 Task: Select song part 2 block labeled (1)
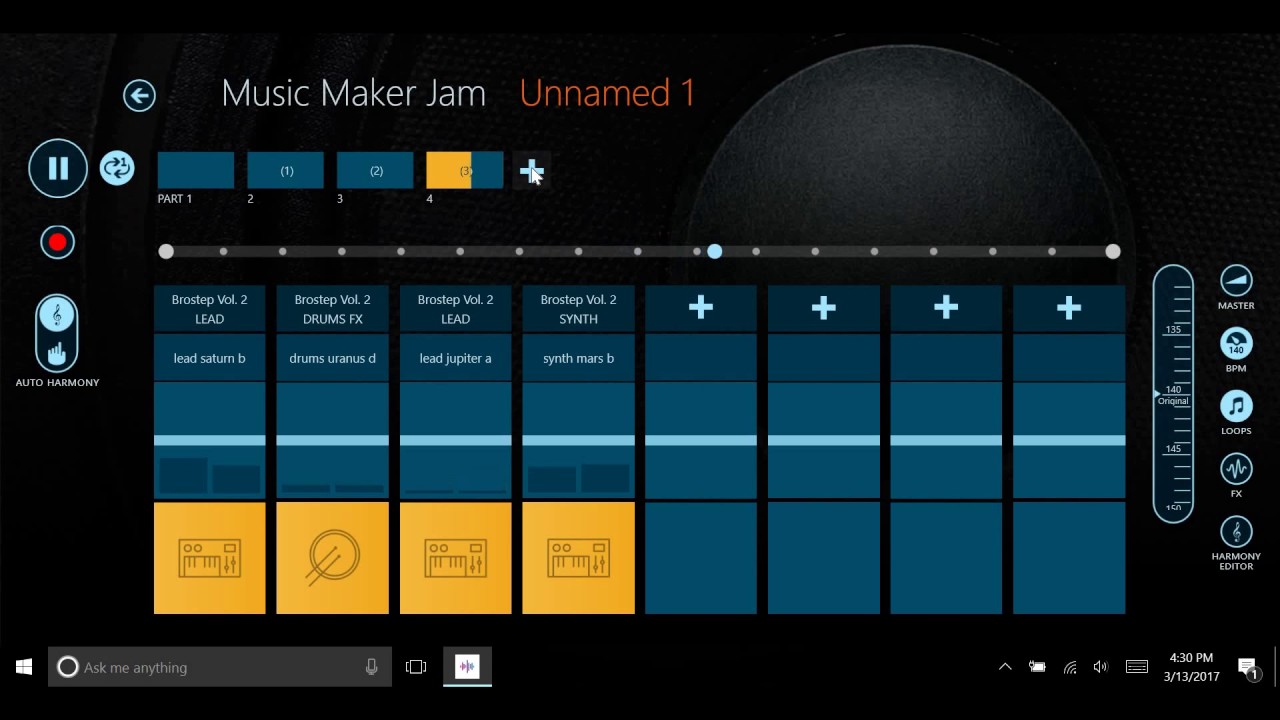[x=286, y=171]
